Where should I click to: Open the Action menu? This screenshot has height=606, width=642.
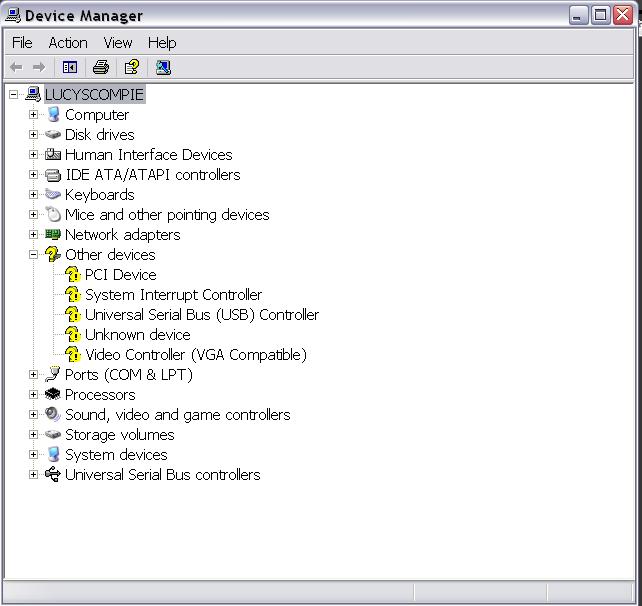click(x=68, y=43)
